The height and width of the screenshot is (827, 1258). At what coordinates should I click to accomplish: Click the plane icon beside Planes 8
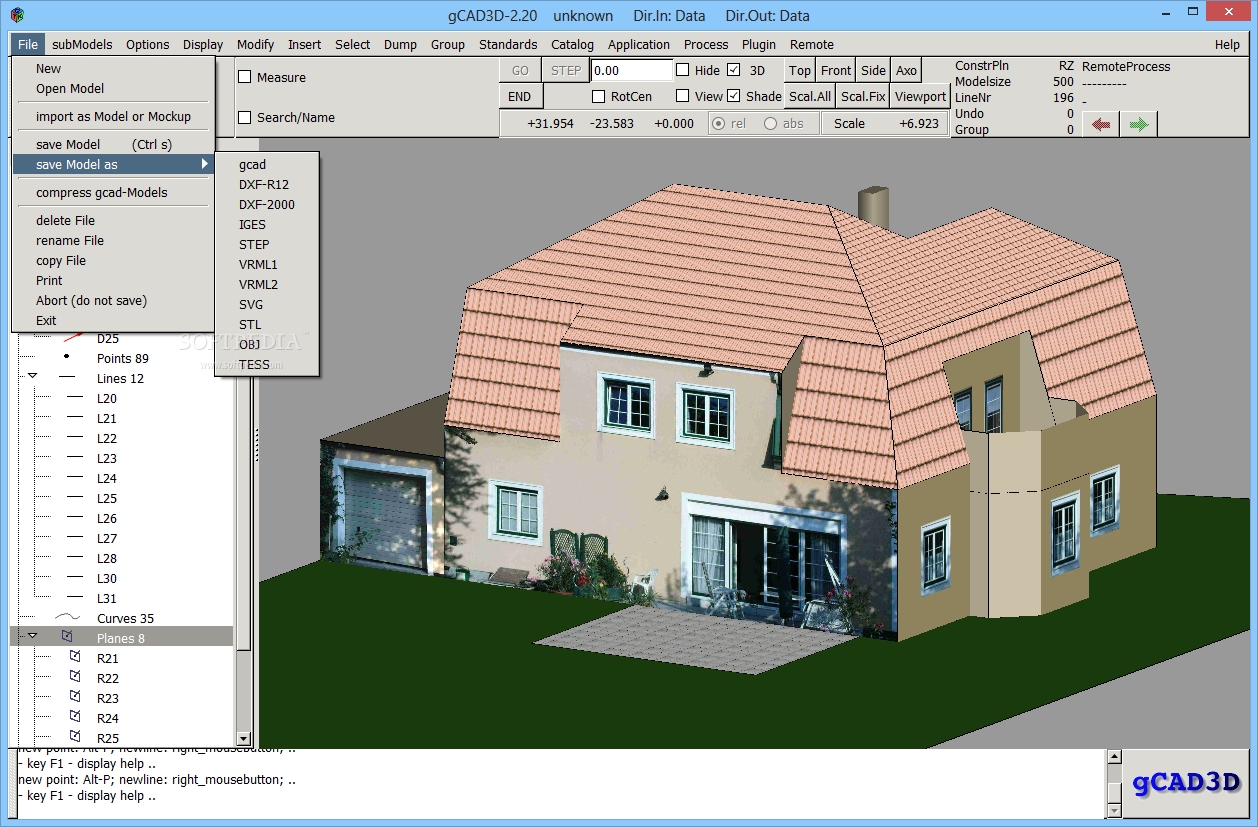coord(67,637)
